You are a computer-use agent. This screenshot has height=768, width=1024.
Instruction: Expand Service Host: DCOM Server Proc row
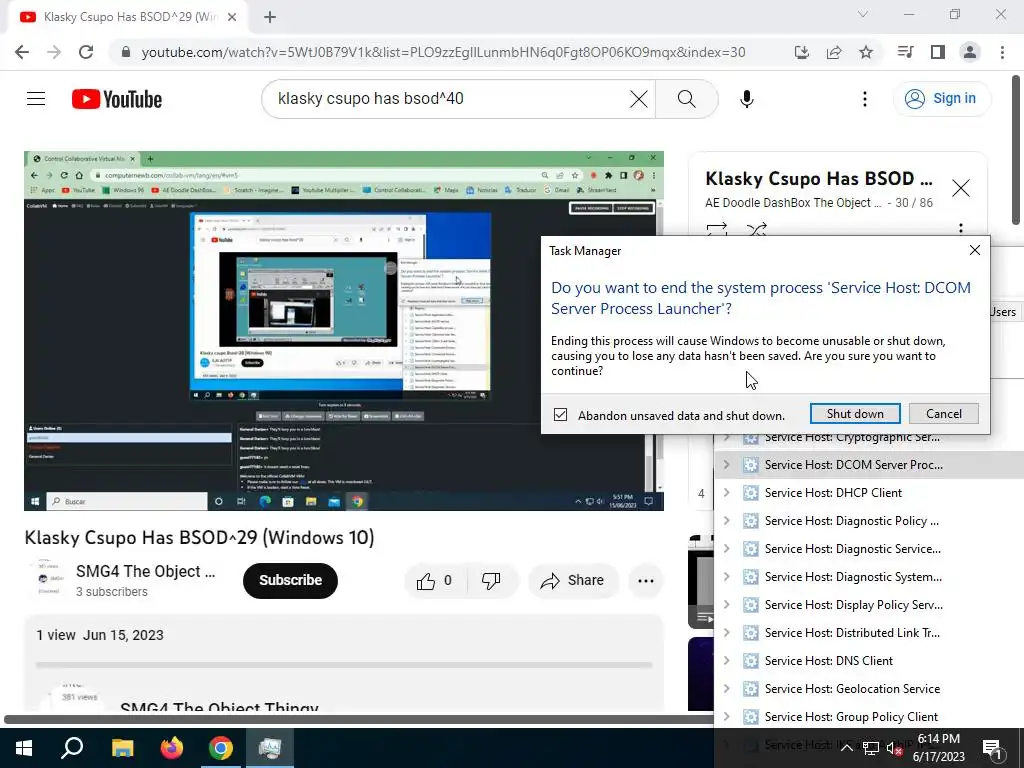tap(726, 464)
